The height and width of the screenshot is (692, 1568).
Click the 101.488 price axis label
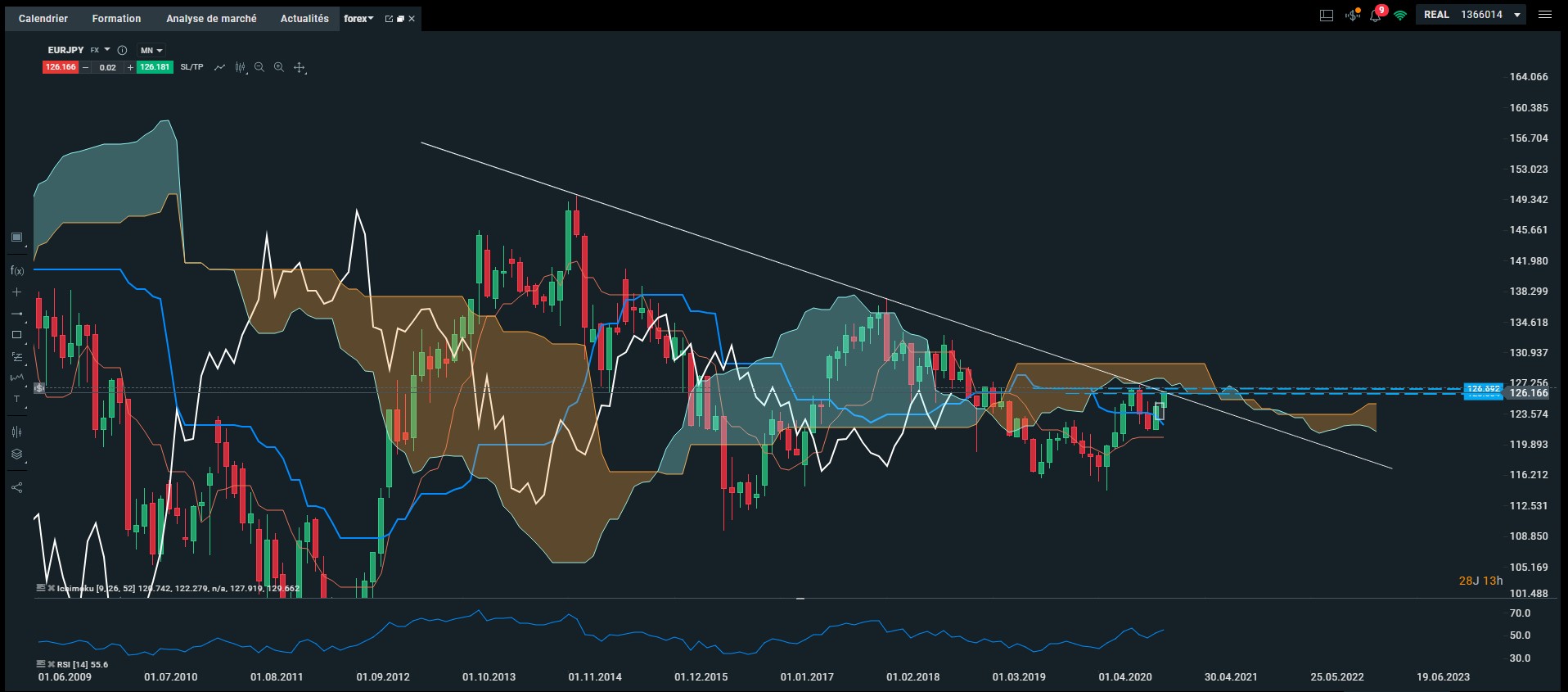(x=1529, y=594)
